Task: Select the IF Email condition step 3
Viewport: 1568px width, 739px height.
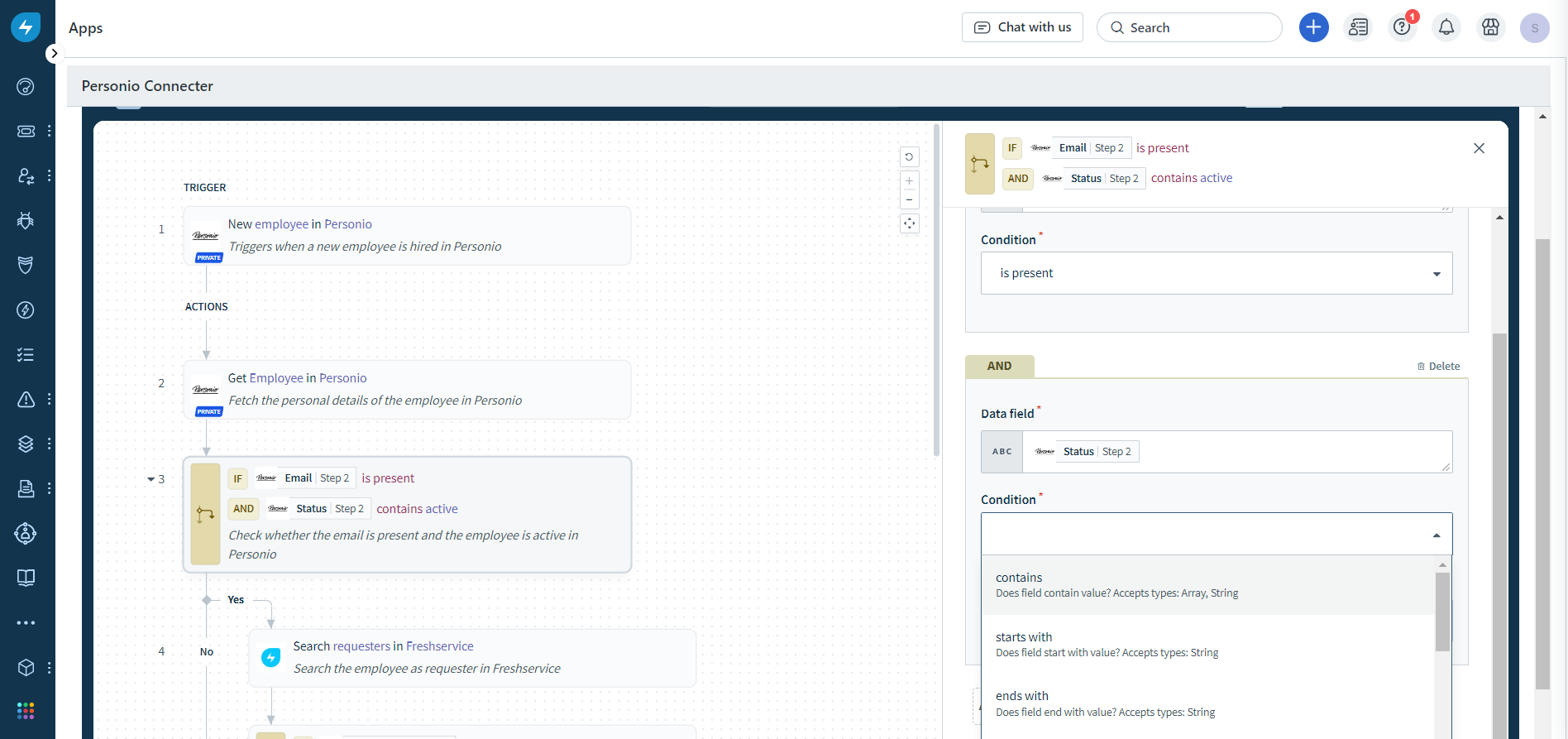Action: point(407,514)
